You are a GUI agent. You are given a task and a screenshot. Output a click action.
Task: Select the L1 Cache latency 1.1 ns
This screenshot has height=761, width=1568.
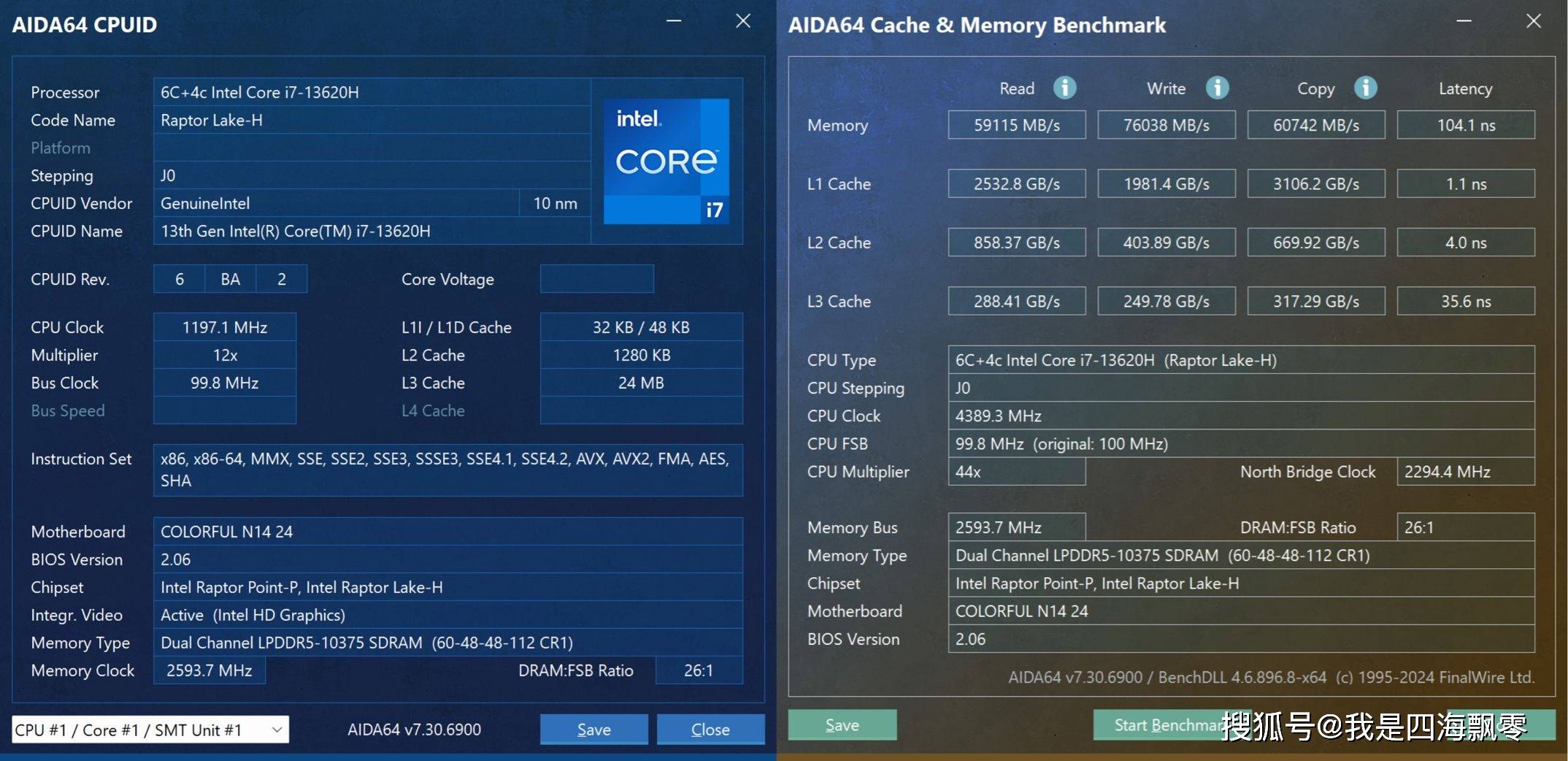coord(1466,183)
